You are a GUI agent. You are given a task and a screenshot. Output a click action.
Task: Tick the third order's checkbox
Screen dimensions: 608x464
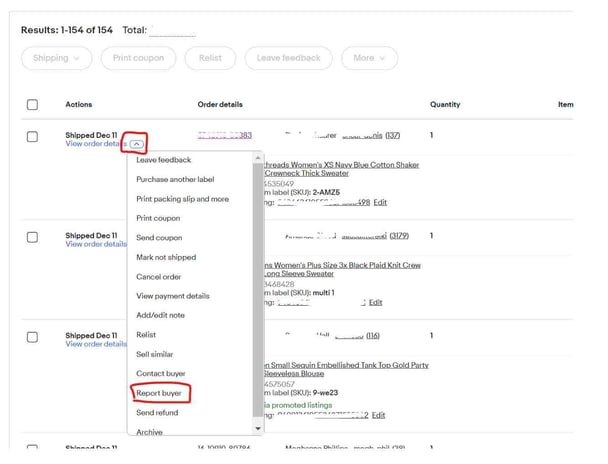(32, 337)
